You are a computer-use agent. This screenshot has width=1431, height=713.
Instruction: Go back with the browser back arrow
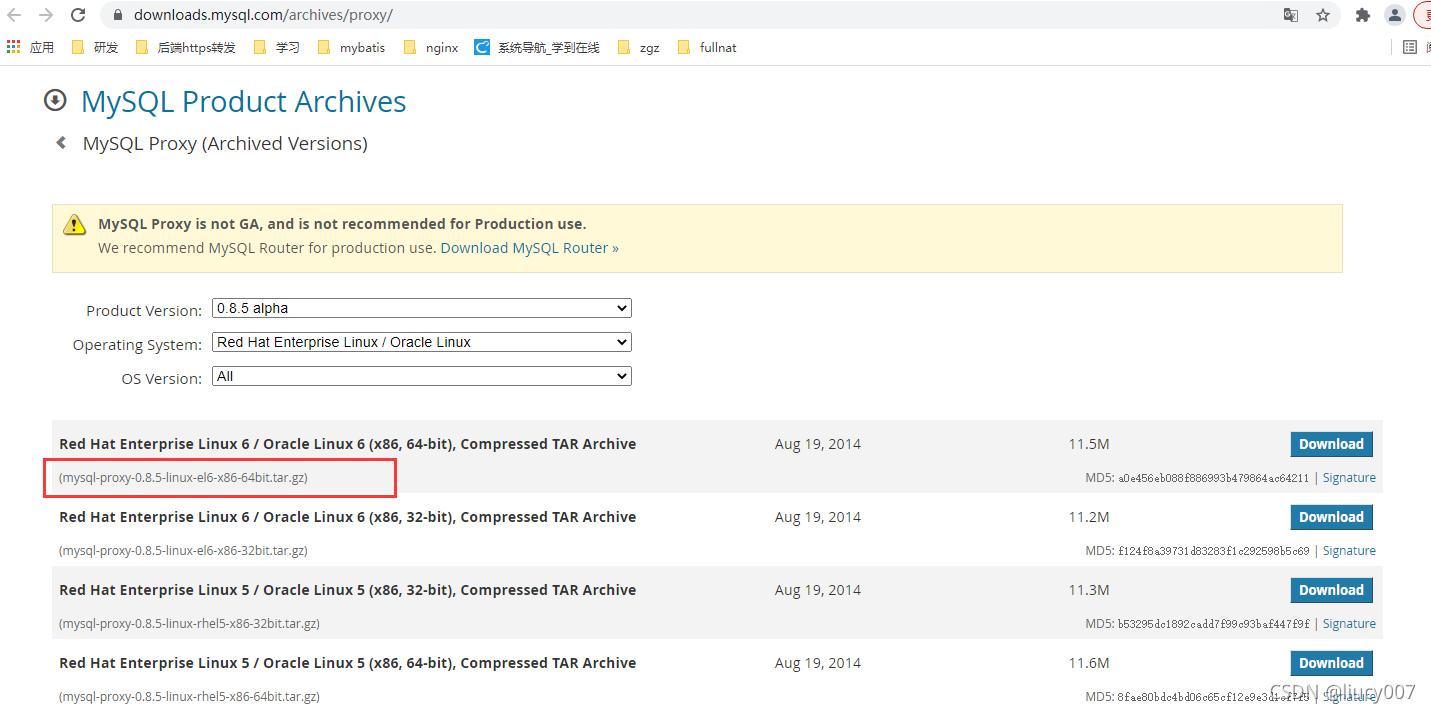15,15
